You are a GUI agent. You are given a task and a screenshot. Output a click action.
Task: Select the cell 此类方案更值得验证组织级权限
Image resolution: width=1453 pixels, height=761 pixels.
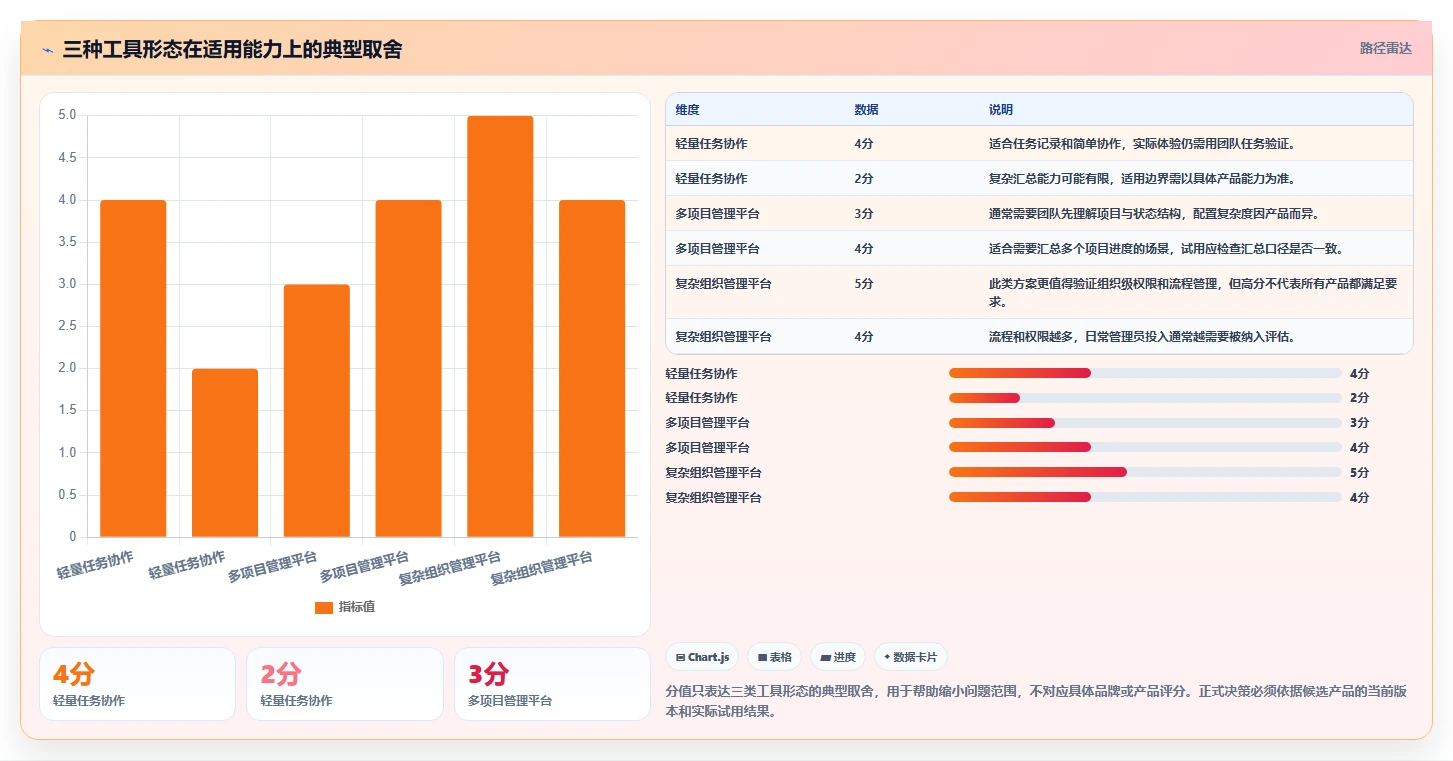(1194, 292)
